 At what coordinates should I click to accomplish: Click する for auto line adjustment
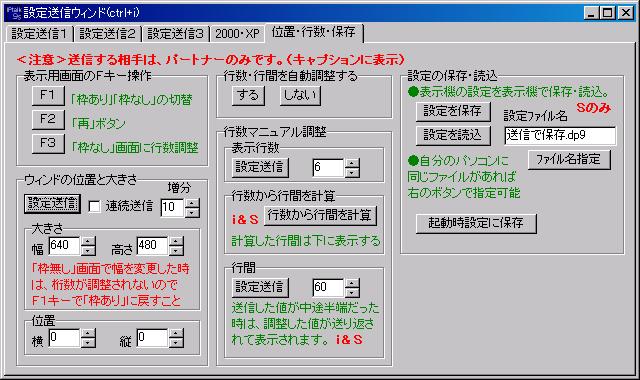(248, 96)
